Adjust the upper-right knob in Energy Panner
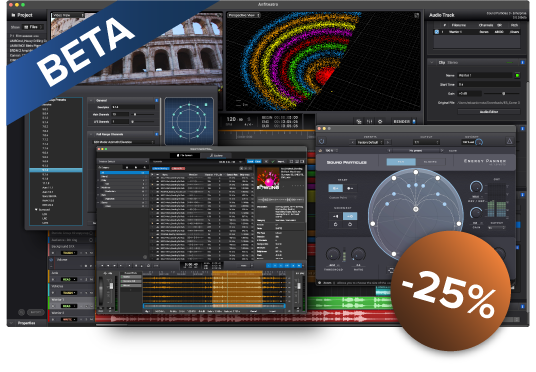536x372 pixels. [x=476, y=187]
